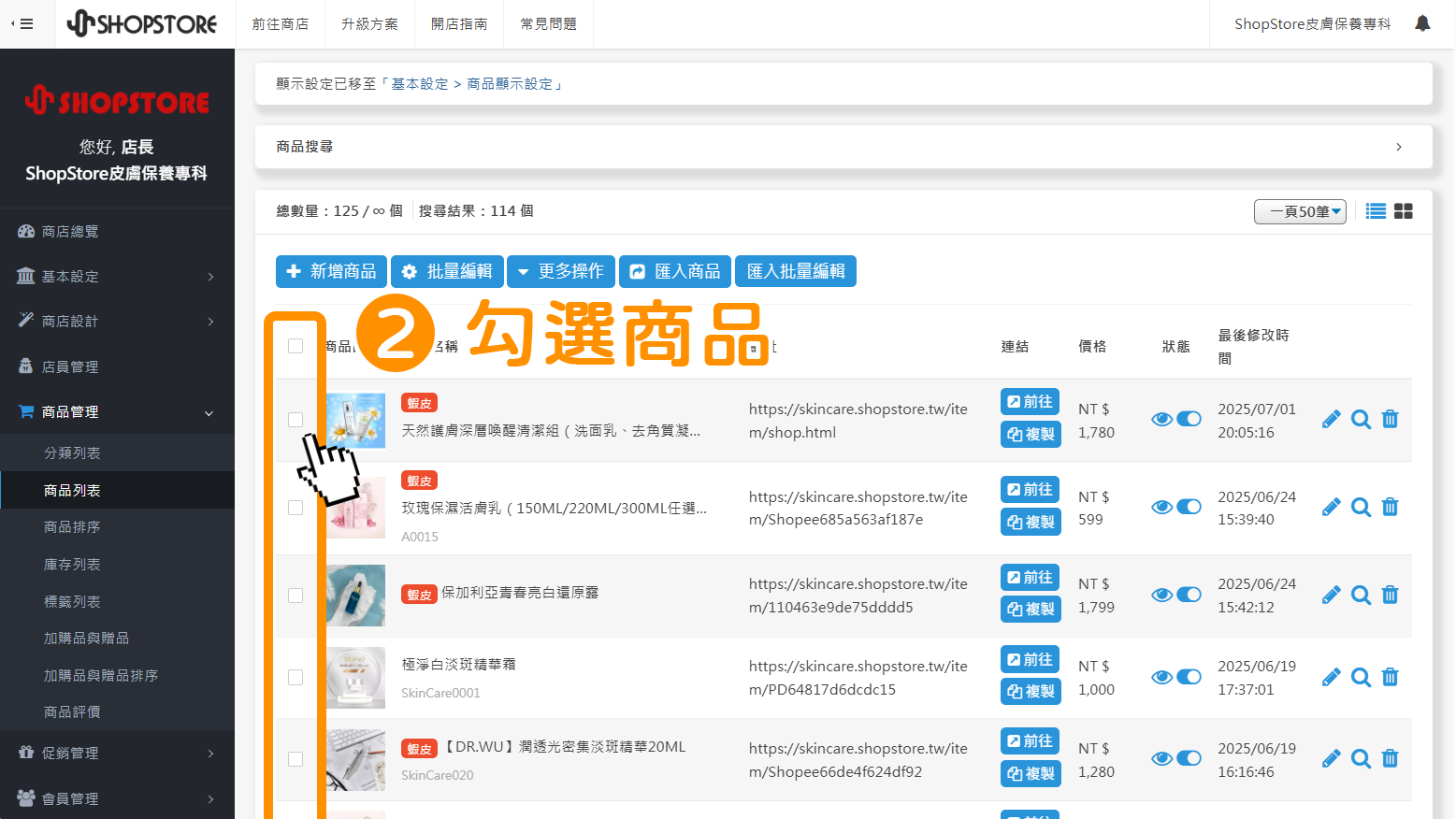Click eye visibility icon for 天然護膚深層喚醒清潔組
The width and height of the screenshot is (1456, 819).
pos(1161,419)
